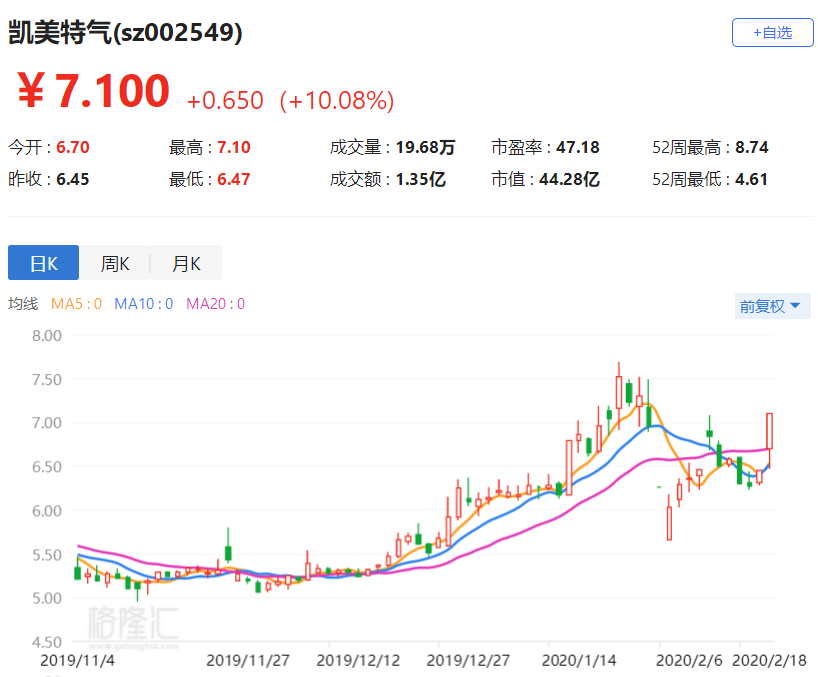This screenshot has width=818, height=677.
Task: Click the 市值 market cap 44.28亿
Action: (x=569, y=179)
